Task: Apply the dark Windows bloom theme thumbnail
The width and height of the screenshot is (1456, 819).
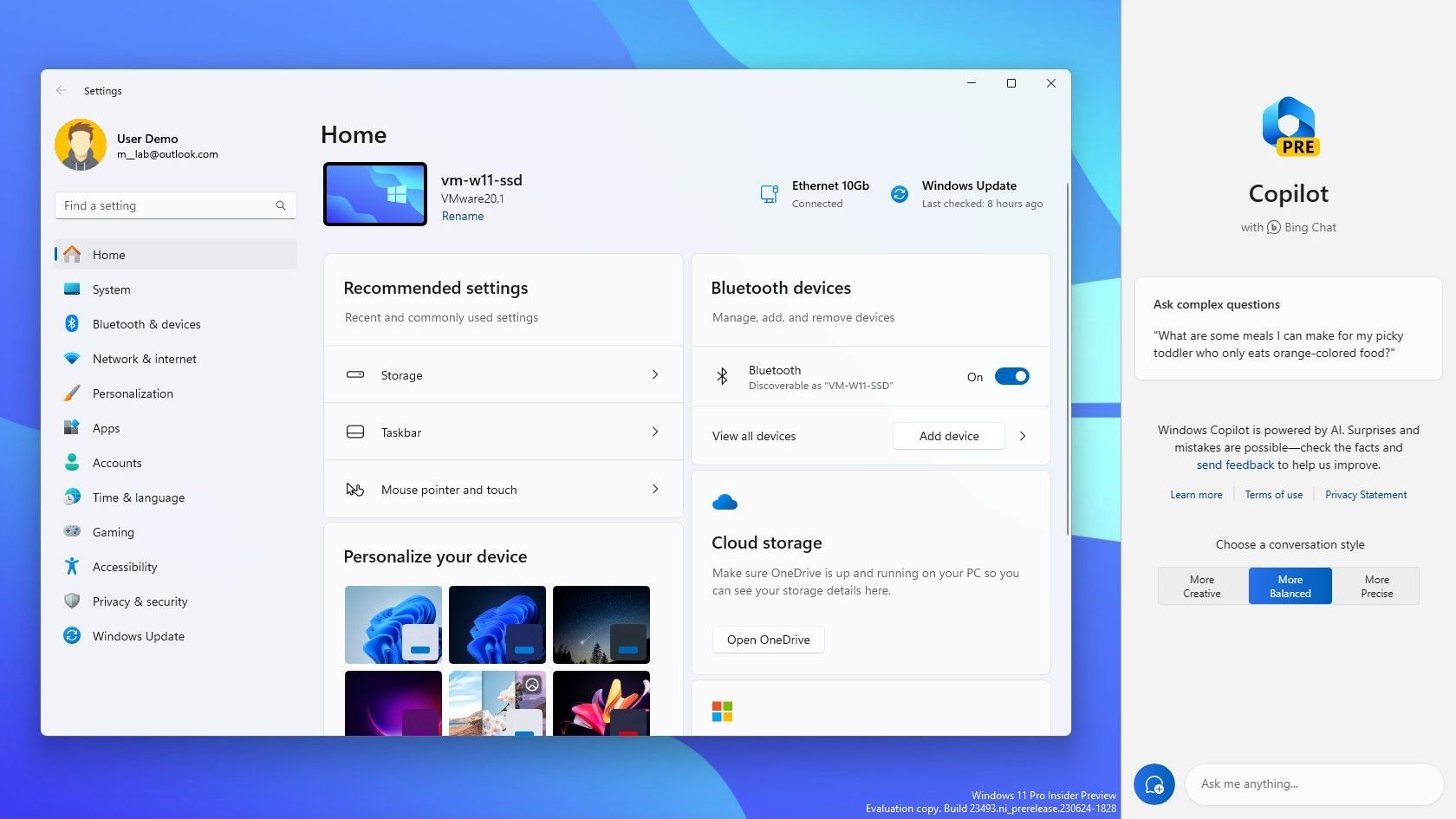Action: tap(497, 625)
